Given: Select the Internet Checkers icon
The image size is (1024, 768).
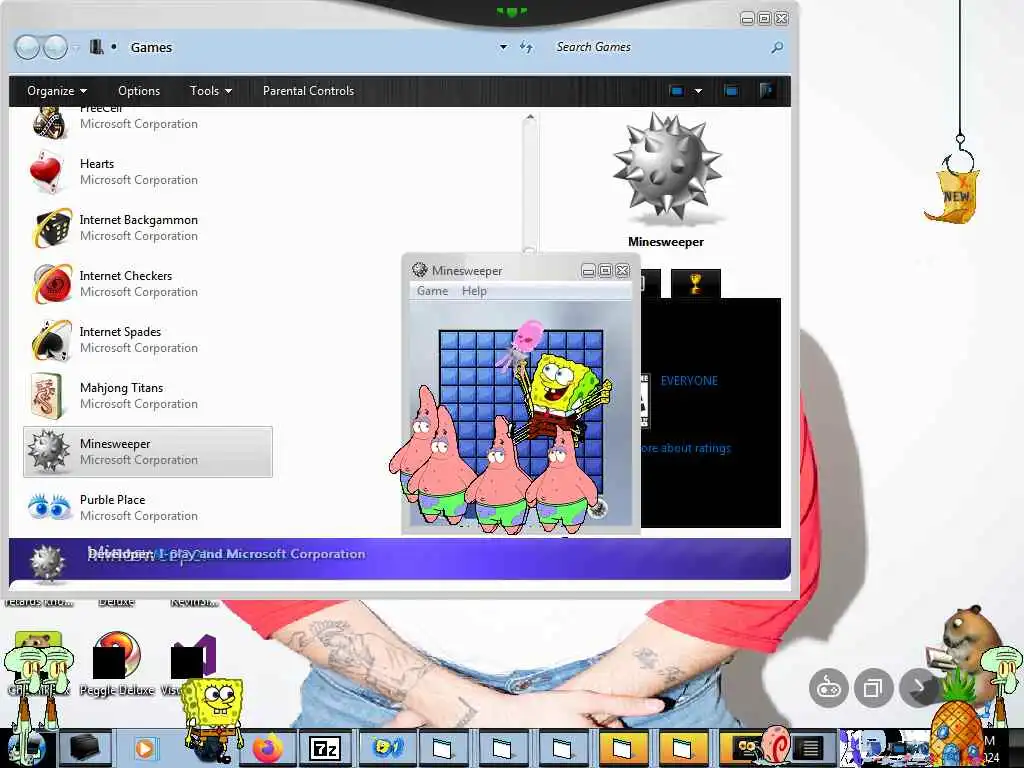Looking at the screenshot, I should (53, 283).
